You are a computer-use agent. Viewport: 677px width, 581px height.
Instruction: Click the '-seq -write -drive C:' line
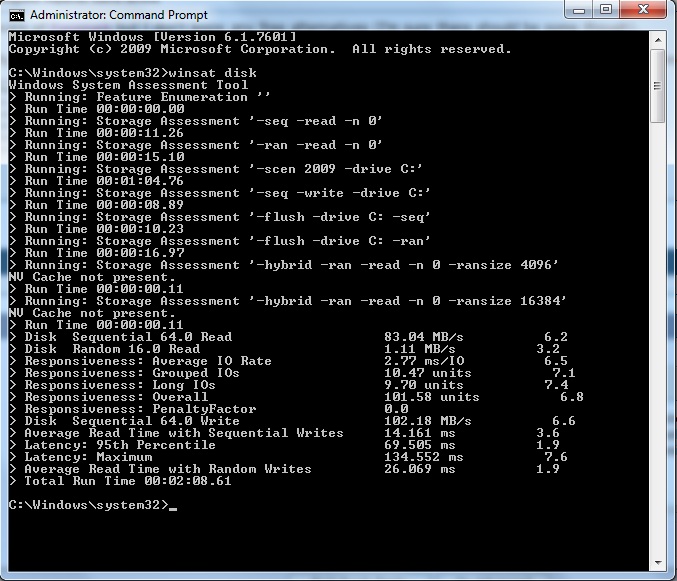219,193
